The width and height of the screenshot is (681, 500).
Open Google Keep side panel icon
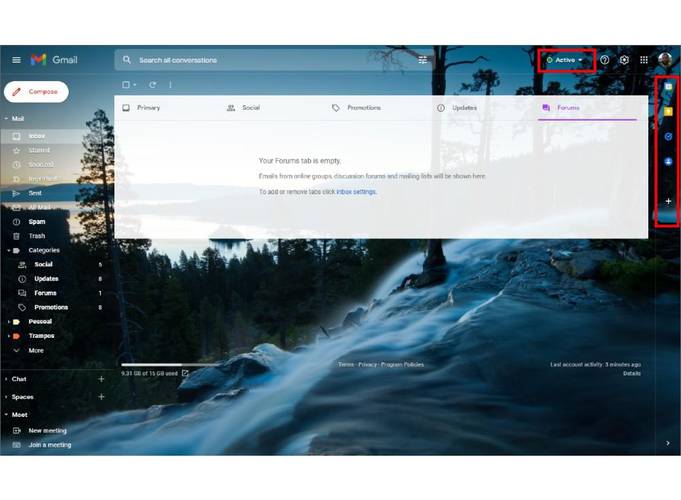(668, 112)
